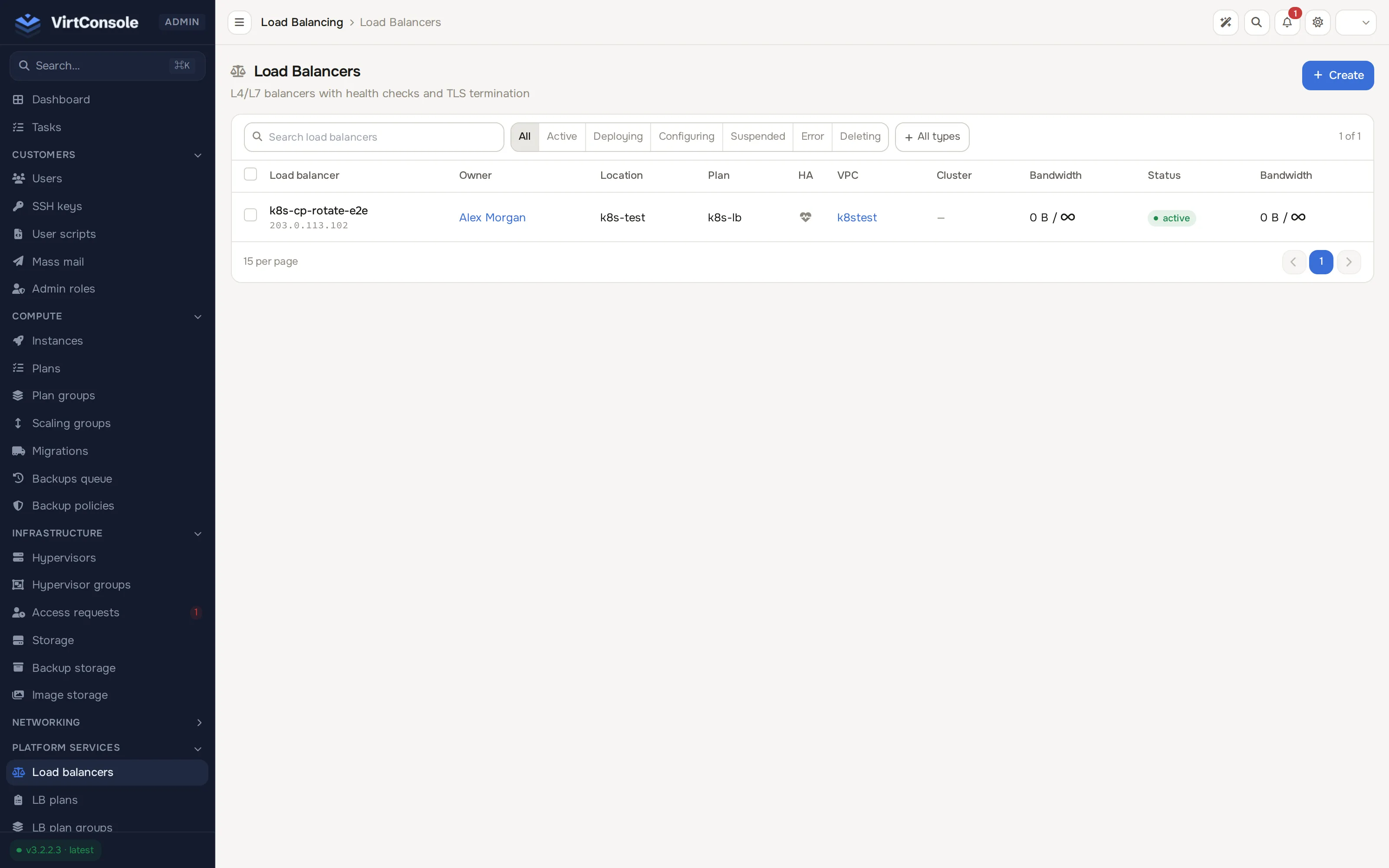Go to the next page arrow

tap(1348, 262)
